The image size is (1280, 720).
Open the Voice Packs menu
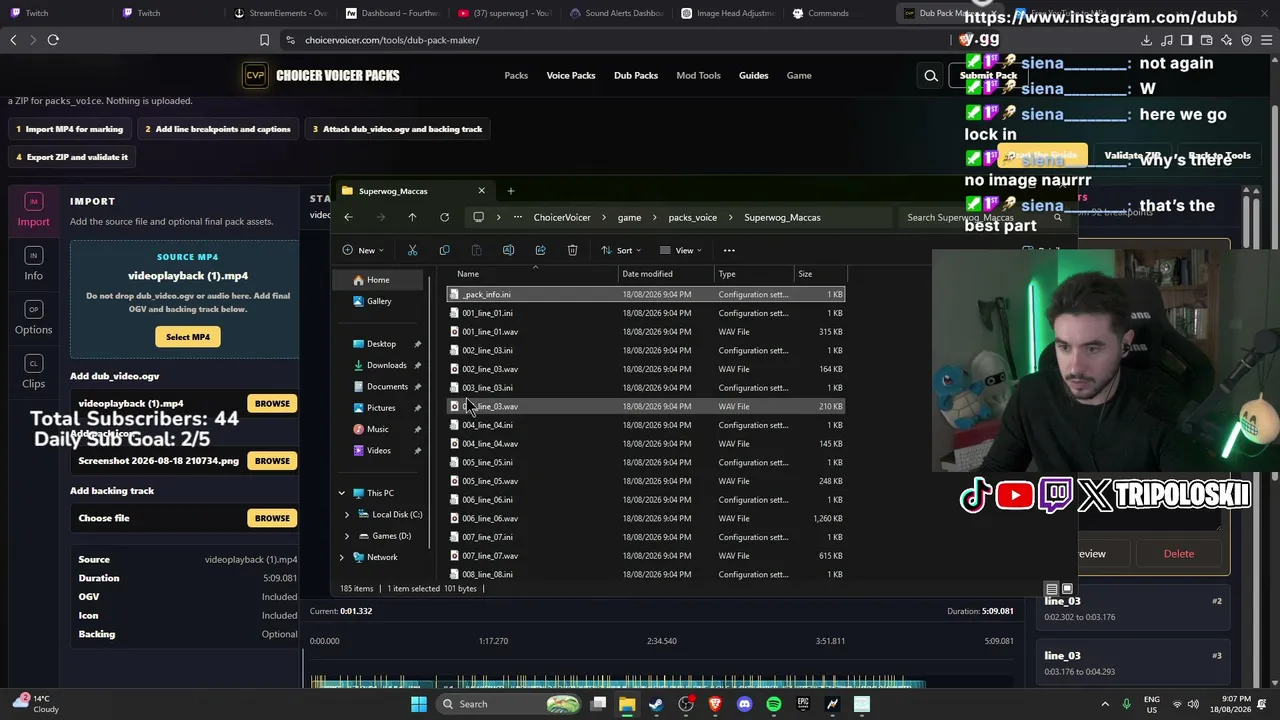[571, 75]
